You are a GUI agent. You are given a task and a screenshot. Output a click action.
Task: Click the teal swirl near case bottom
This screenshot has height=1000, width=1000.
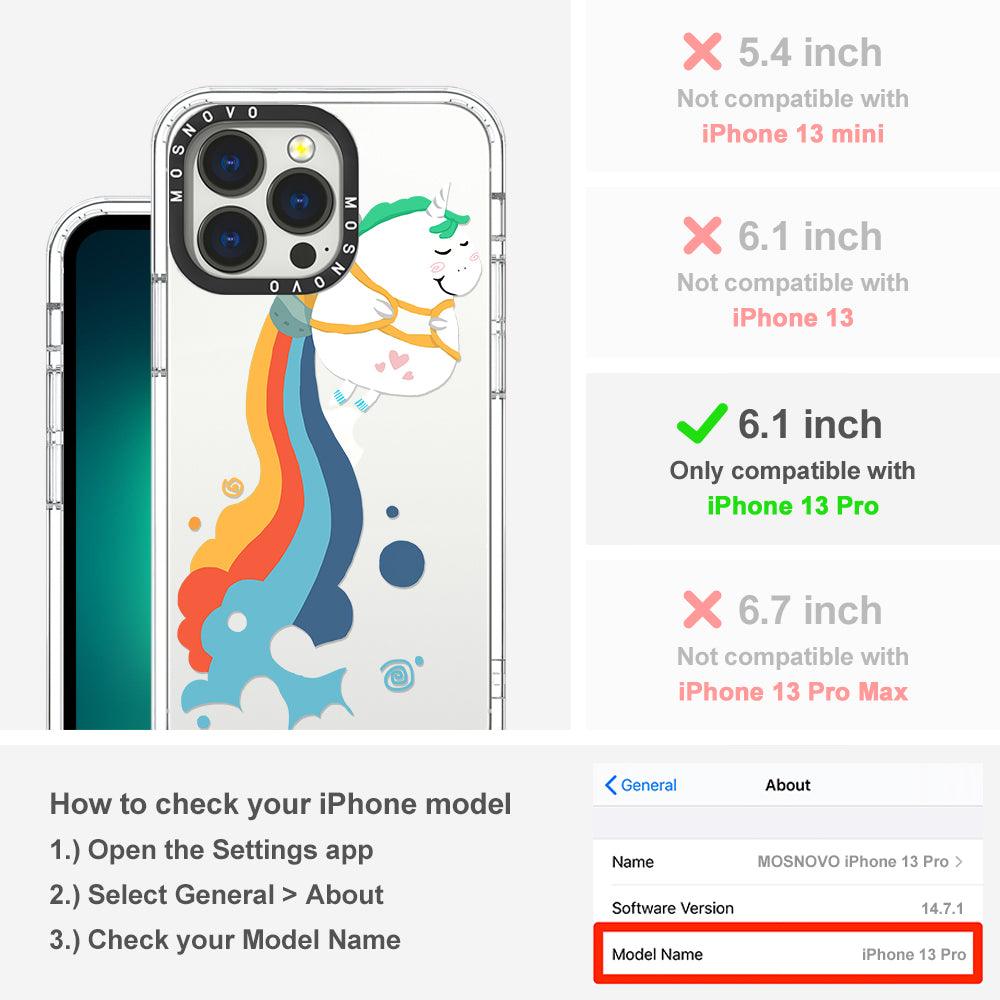tap(399, 675)
